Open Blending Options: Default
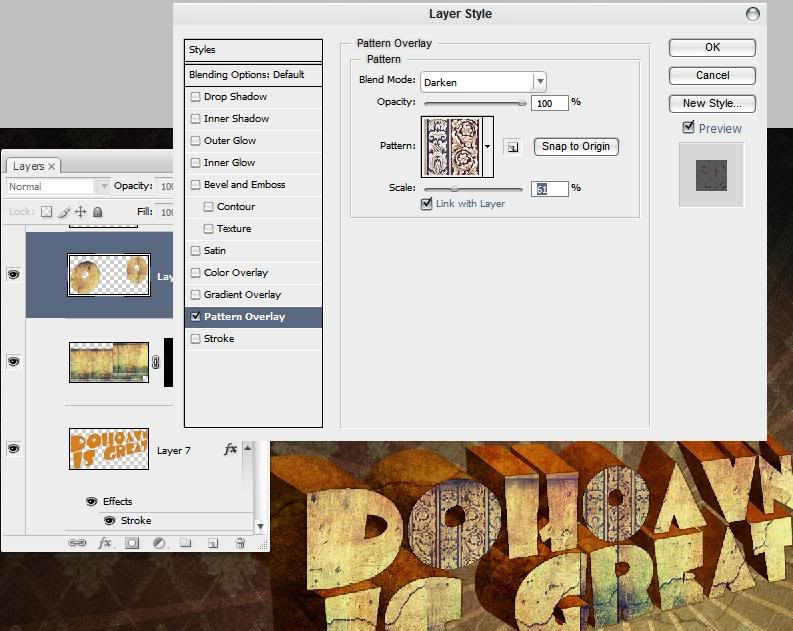Viewport: 793px width, 631px height. [x=253, y=75]
